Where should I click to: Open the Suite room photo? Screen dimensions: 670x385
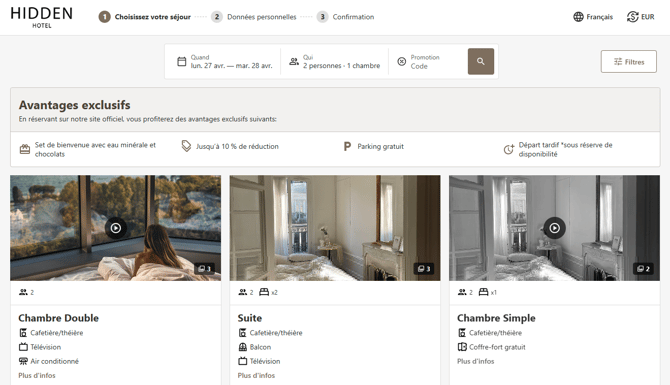pyautogui.click(x=335, y=228)
